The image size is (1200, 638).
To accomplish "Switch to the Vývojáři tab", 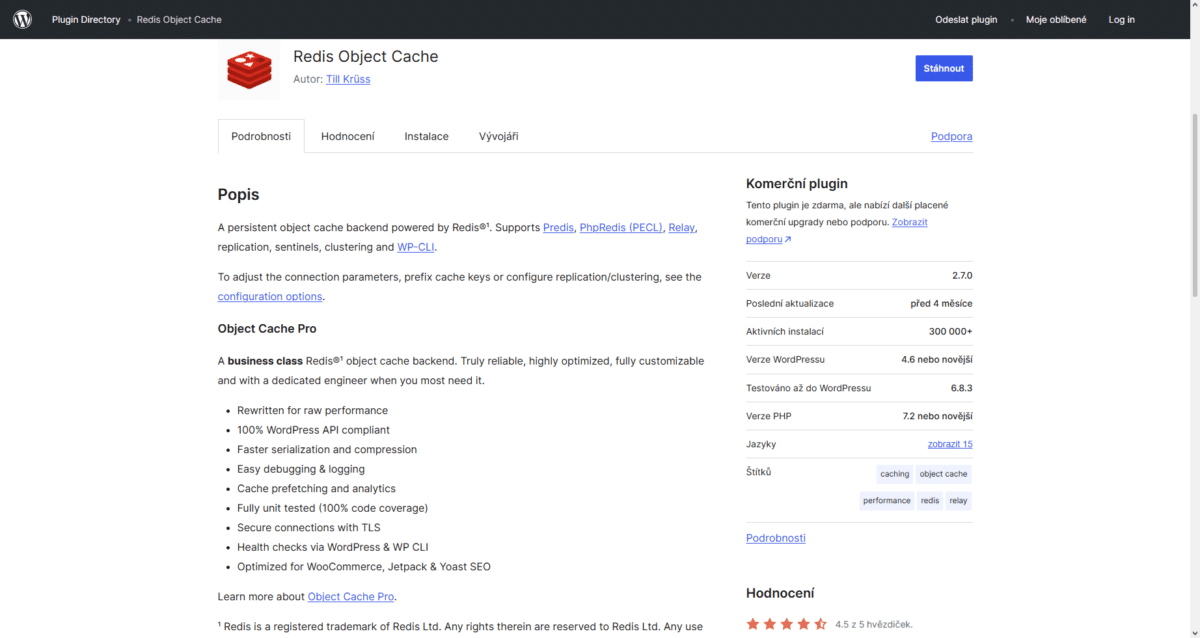I will 498,136.
